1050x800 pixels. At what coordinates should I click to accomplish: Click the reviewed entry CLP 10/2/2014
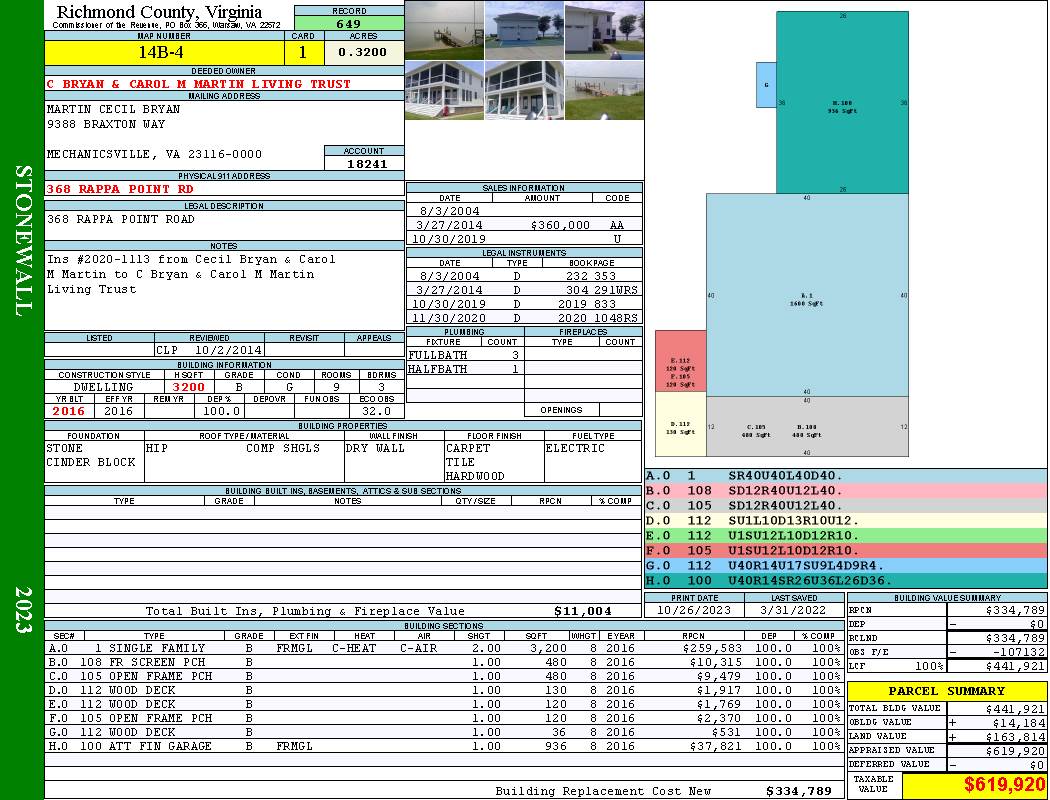[210, 349]
